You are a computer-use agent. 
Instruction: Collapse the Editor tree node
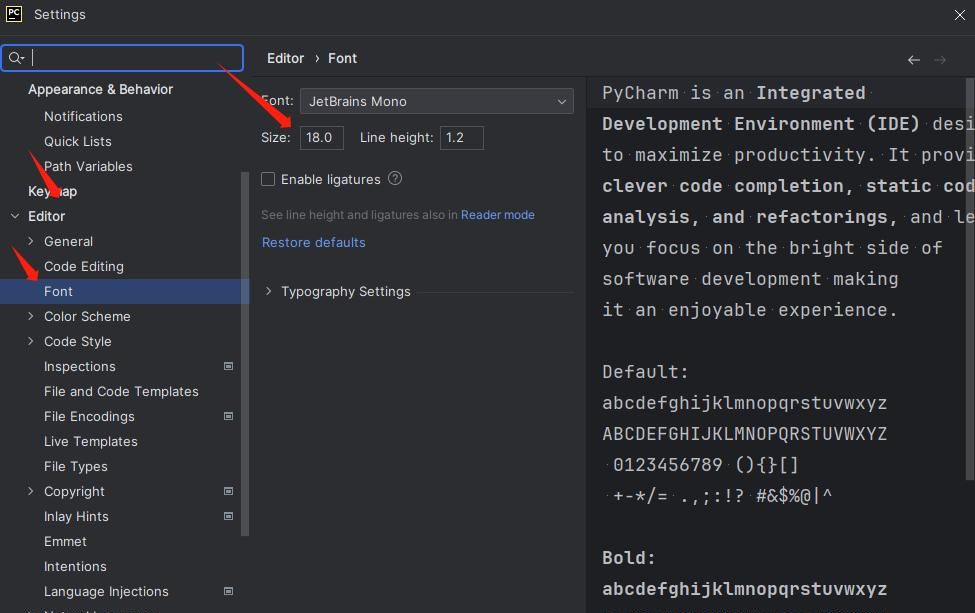[15, 217]
